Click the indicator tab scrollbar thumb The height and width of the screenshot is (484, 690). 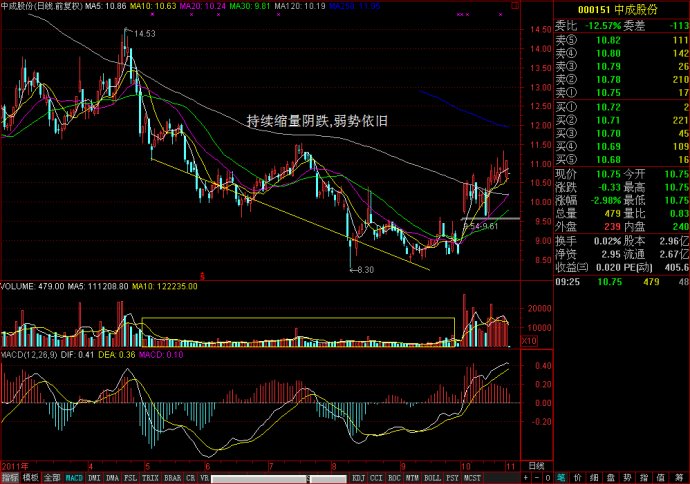point(260,478)
